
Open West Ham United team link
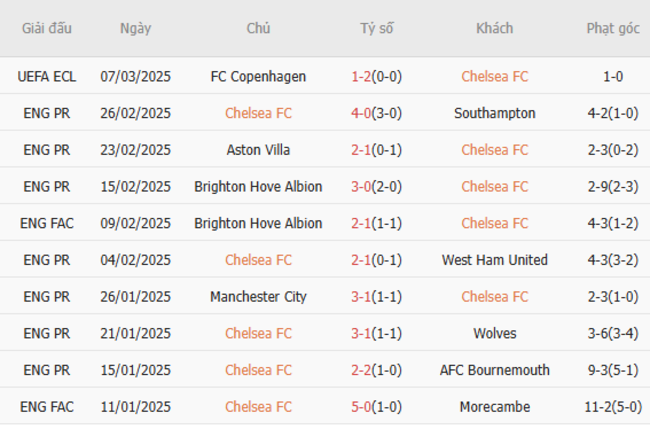pyautogui.click(x=495, y=260)
